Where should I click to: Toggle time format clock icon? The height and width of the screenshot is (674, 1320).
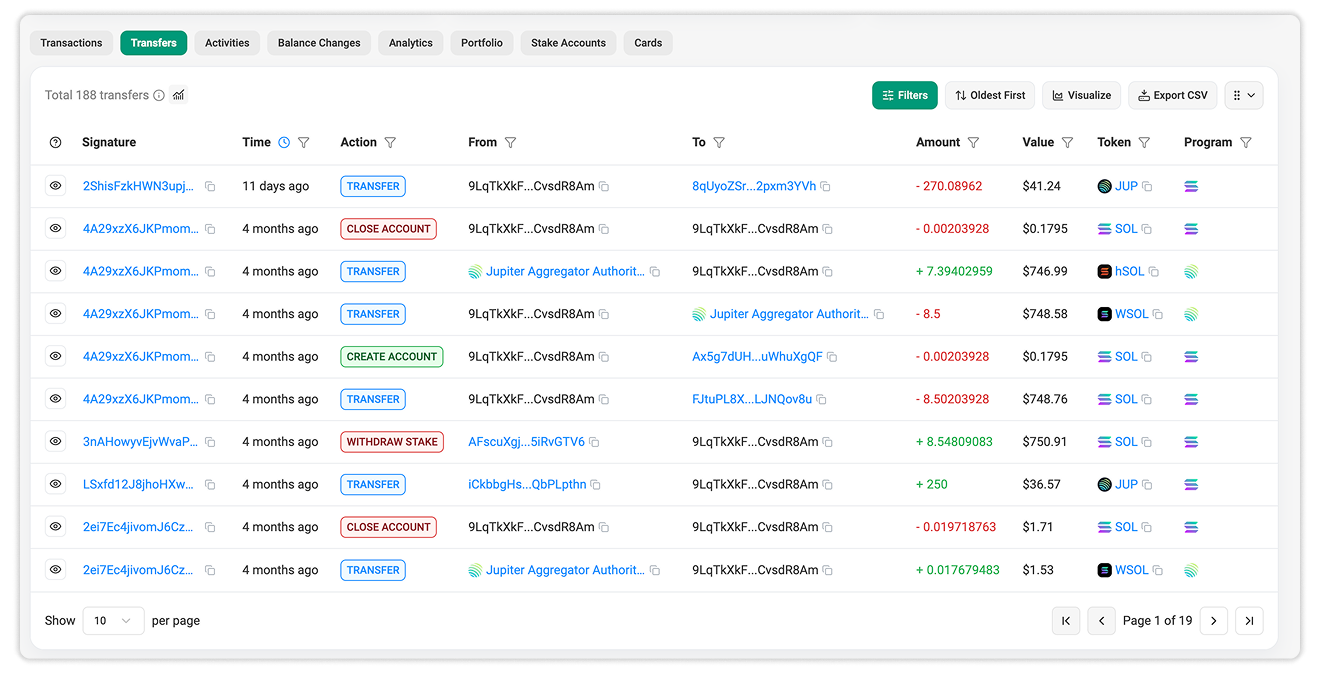[284, 143]
